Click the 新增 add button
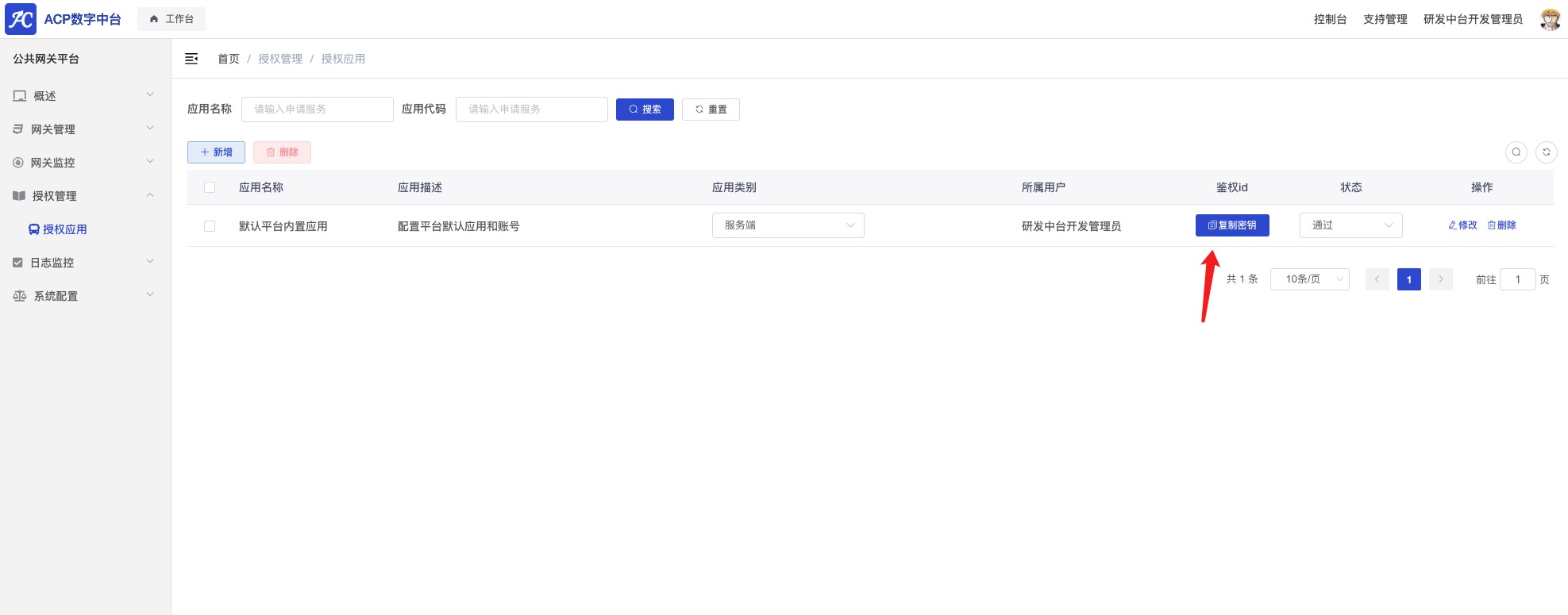This screenshot has width=1568, height=615. (x=216, y=152)
